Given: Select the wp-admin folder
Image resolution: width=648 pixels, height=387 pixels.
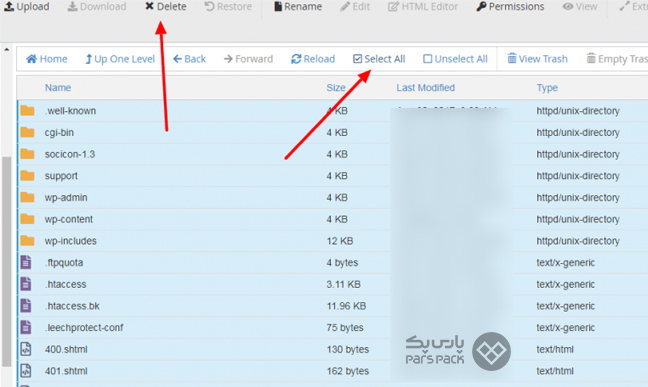Looking at the screenshot, I should point(332,198).
